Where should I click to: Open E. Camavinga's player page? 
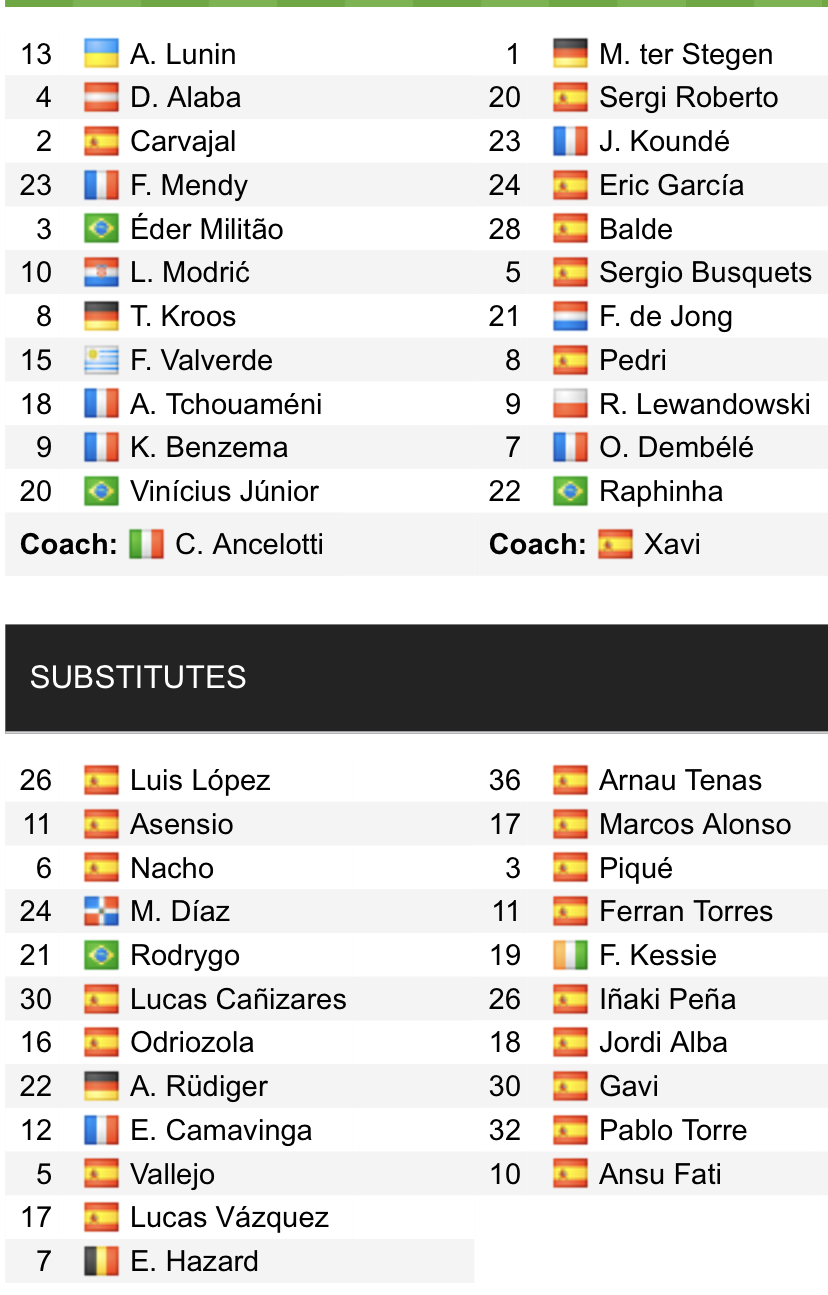(x=221, y=1131)
